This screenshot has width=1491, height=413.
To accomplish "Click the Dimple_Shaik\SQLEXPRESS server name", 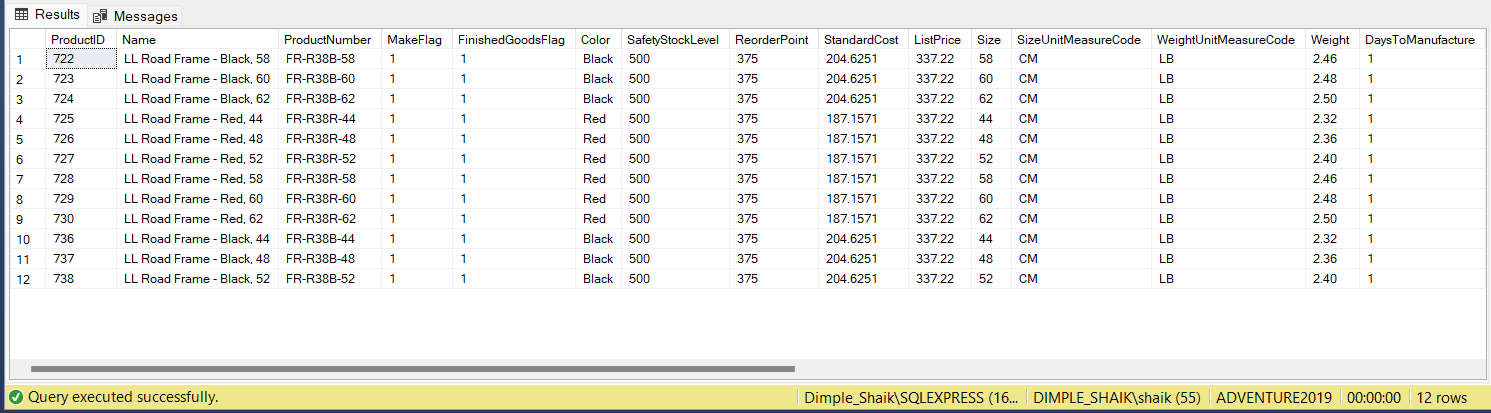I will (910, 397).
